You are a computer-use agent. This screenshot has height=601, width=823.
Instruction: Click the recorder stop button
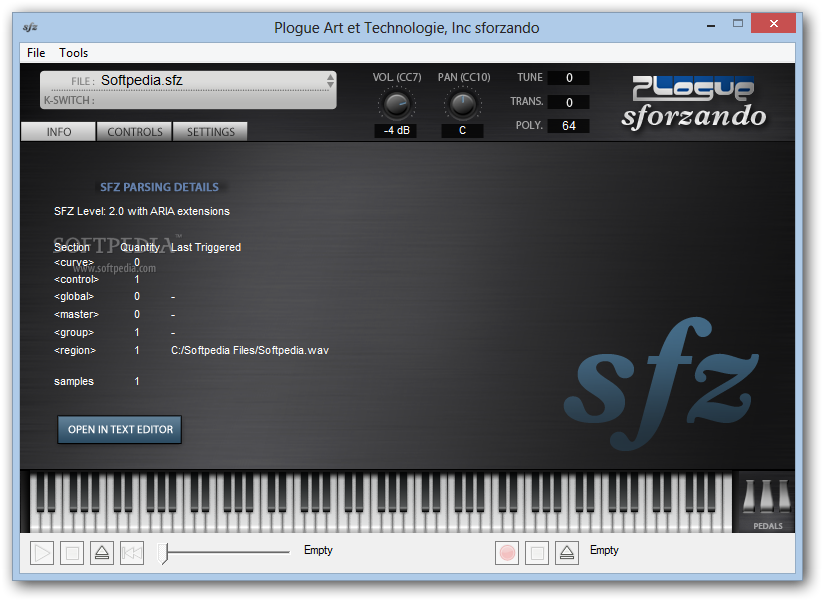click(537, 553)
